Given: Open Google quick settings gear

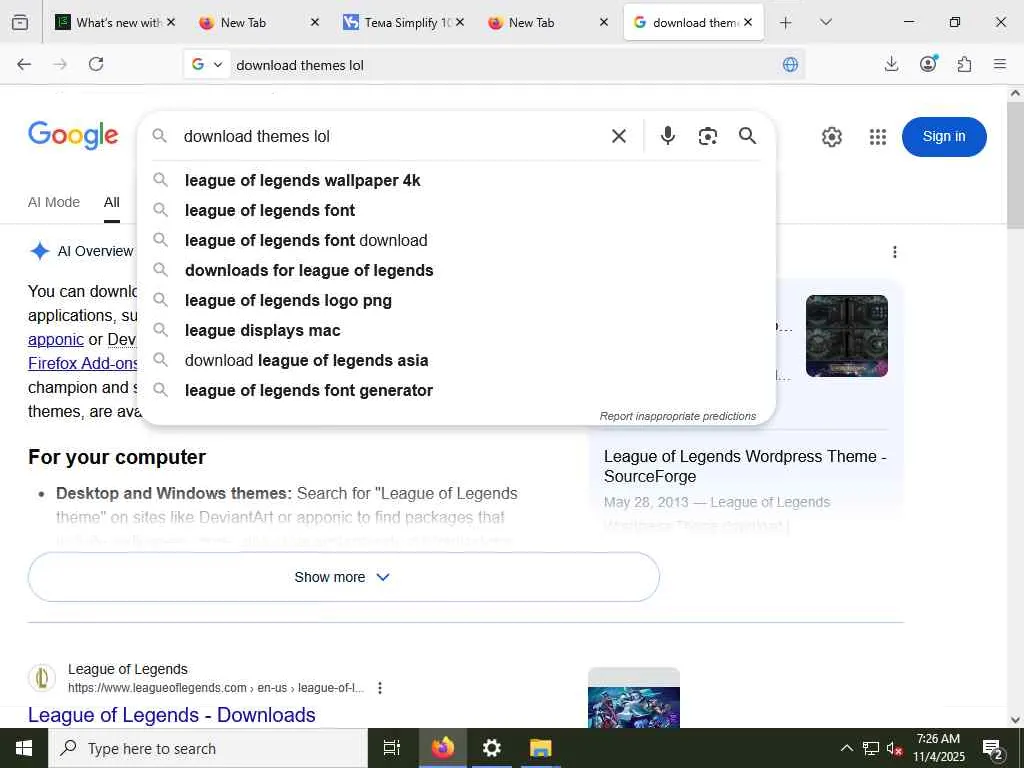Looking at the screenshot, I should click(x=831, y=137).
